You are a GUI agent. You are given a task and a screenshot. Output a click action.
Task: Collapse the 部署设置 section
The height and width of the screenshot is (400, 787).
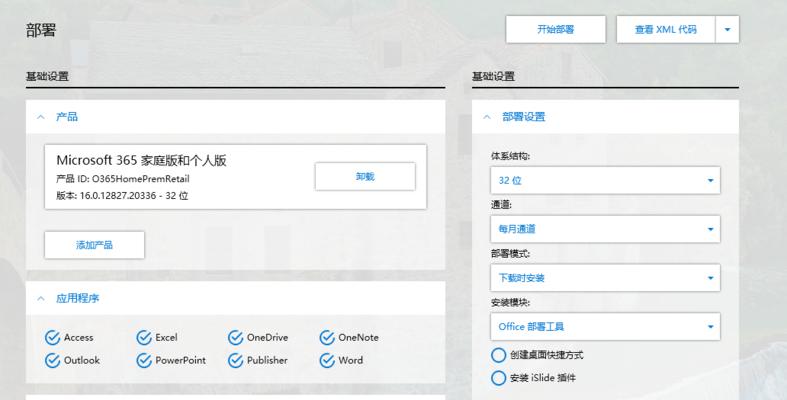pyautogui.click(x=487, y=117)
